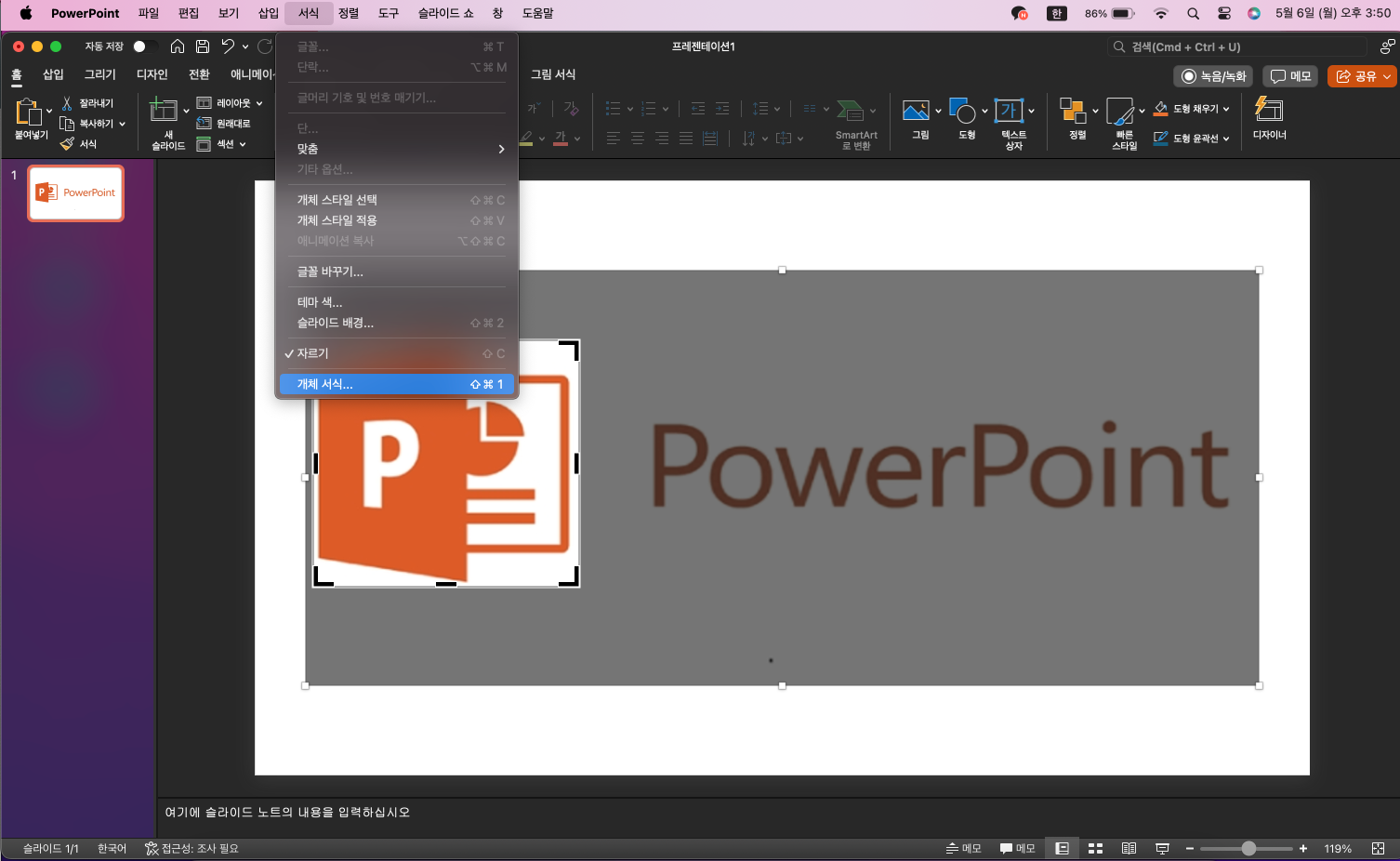The height and width of the screenshot is (861, 1400).
Task: Open the 디자인 ribbon tab
Action: (x=152, y=74)
